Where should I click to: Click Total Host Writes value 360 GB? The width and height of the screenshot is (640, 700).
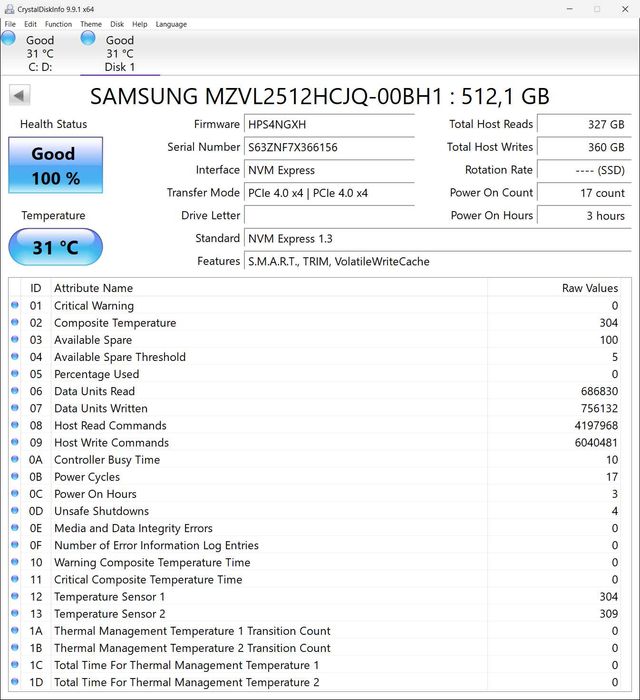[584, 147]
